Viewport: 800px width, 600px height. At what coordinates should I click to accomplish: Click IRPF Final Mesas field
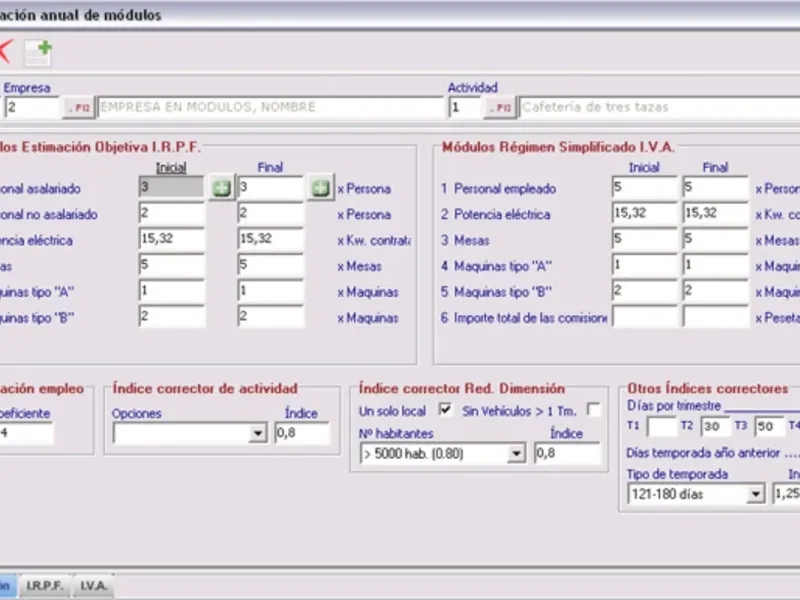(x=271, y=265)
